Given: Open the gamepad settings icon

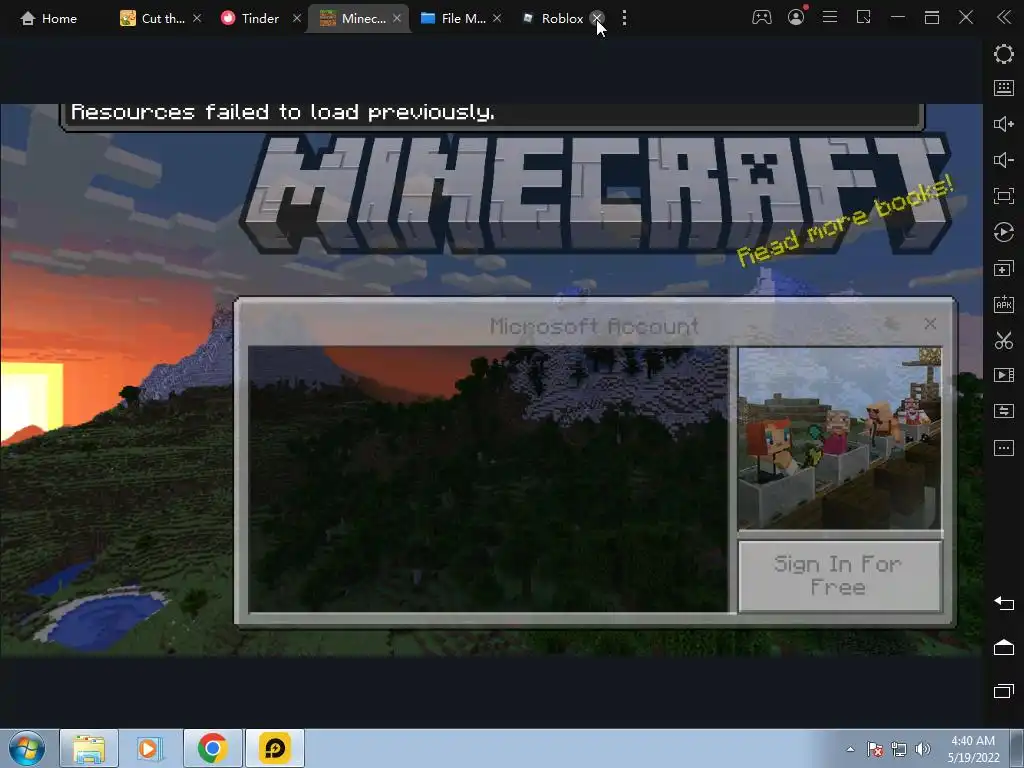Looking at the screenshot, I should pyautogui.click(x=761, y=18).
